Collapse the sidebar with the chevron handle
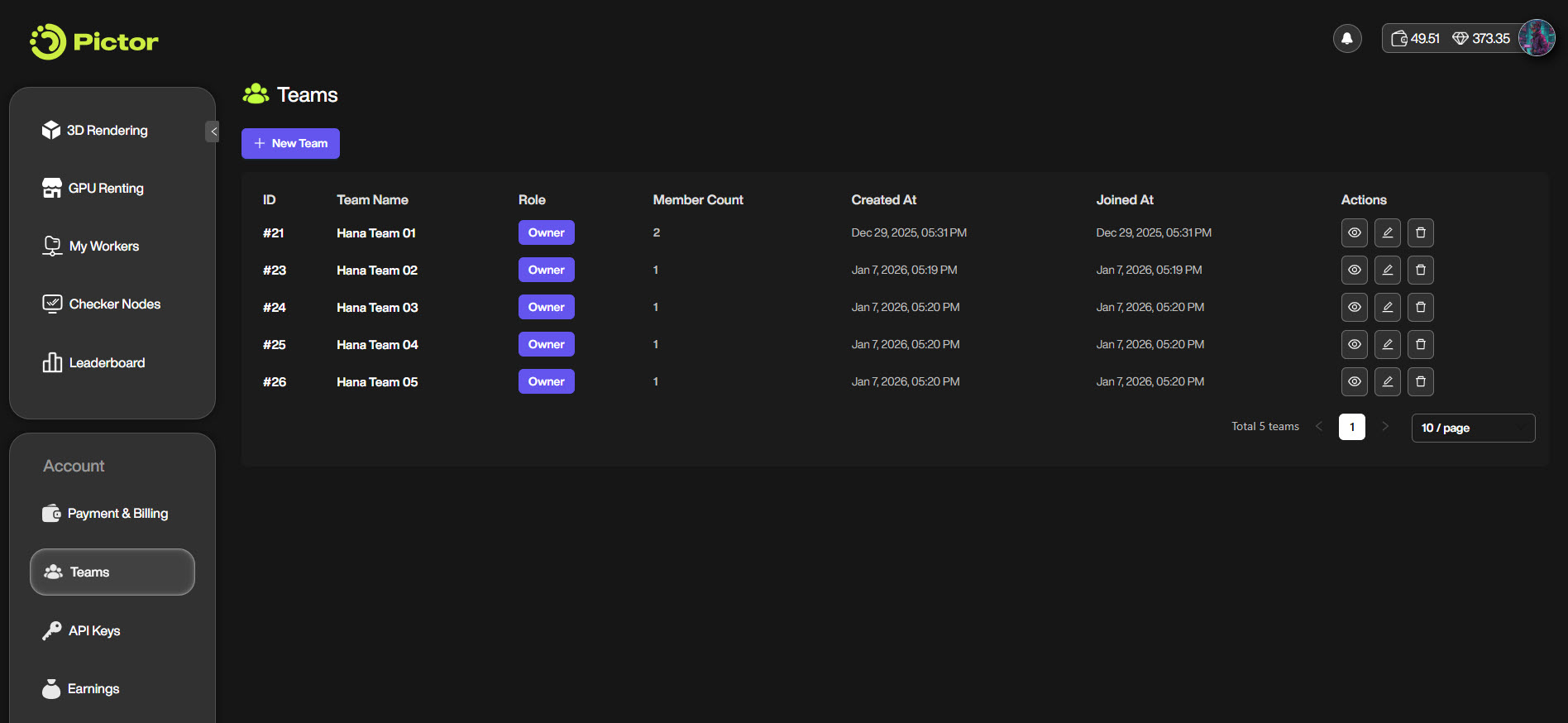The height and width of the screenshot is (723, 1568). click(213, 131)
